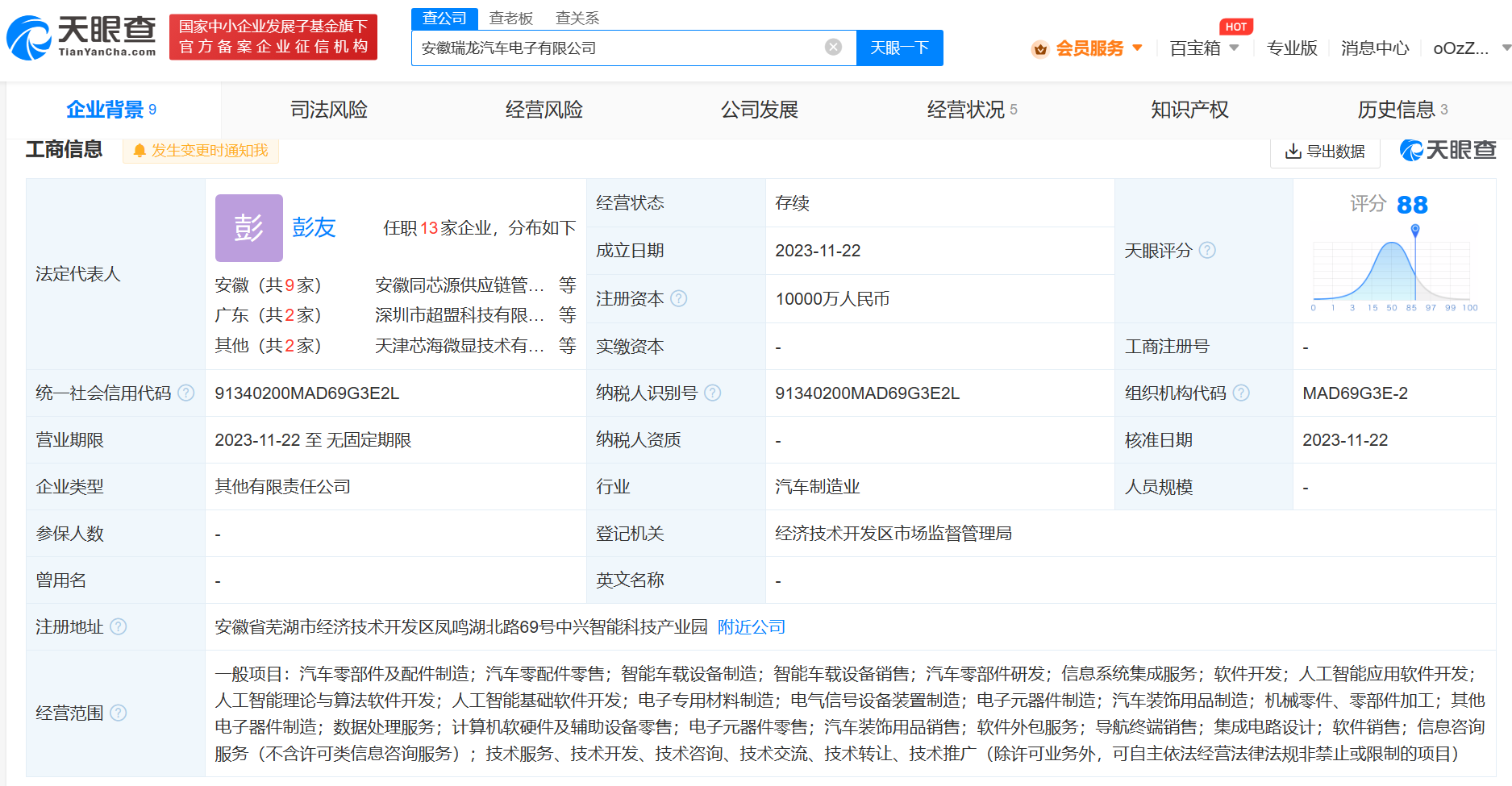Screen dimensions: 1512x786
Task: Select the 查老板 search tab
Action: tap(510, 18)
